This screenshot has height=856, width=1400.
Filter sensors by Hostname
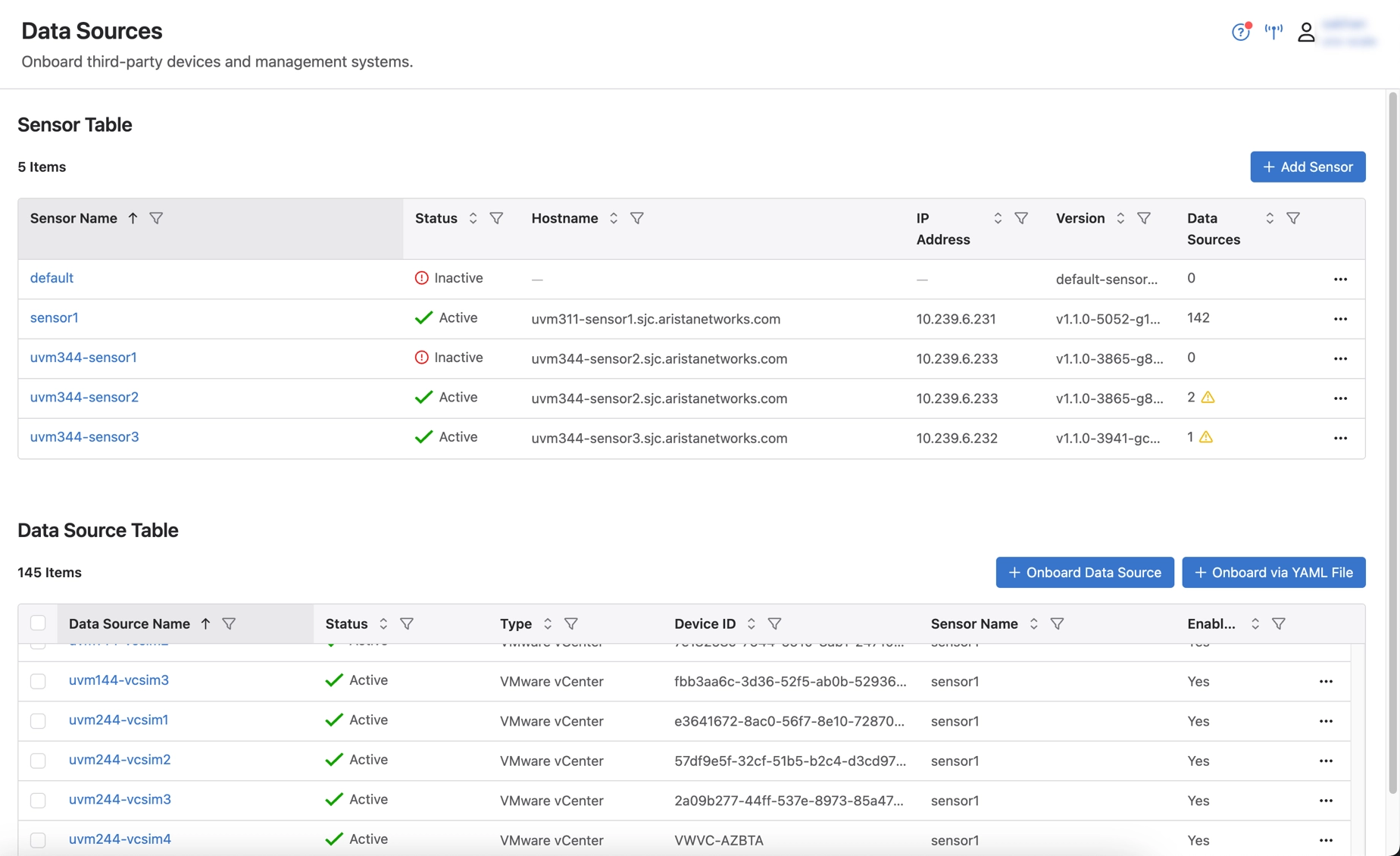637,218
